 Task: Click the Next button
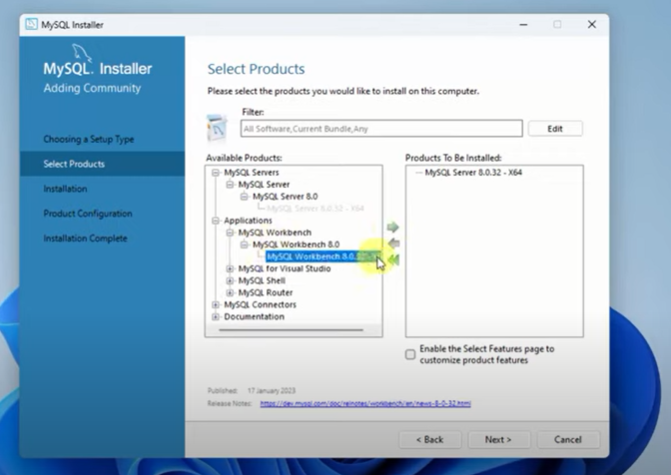pos(499,439)
